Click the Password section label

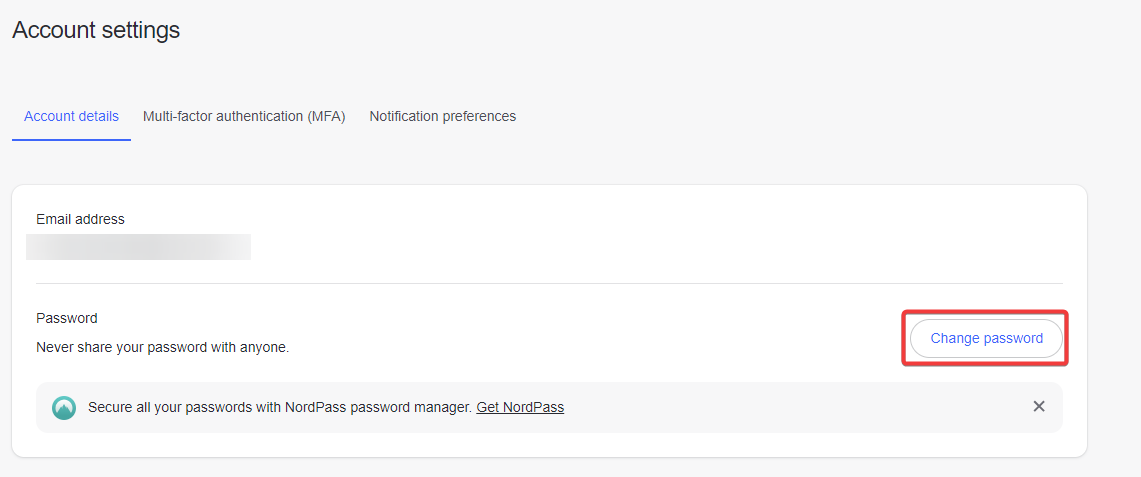tap(67, 318)
